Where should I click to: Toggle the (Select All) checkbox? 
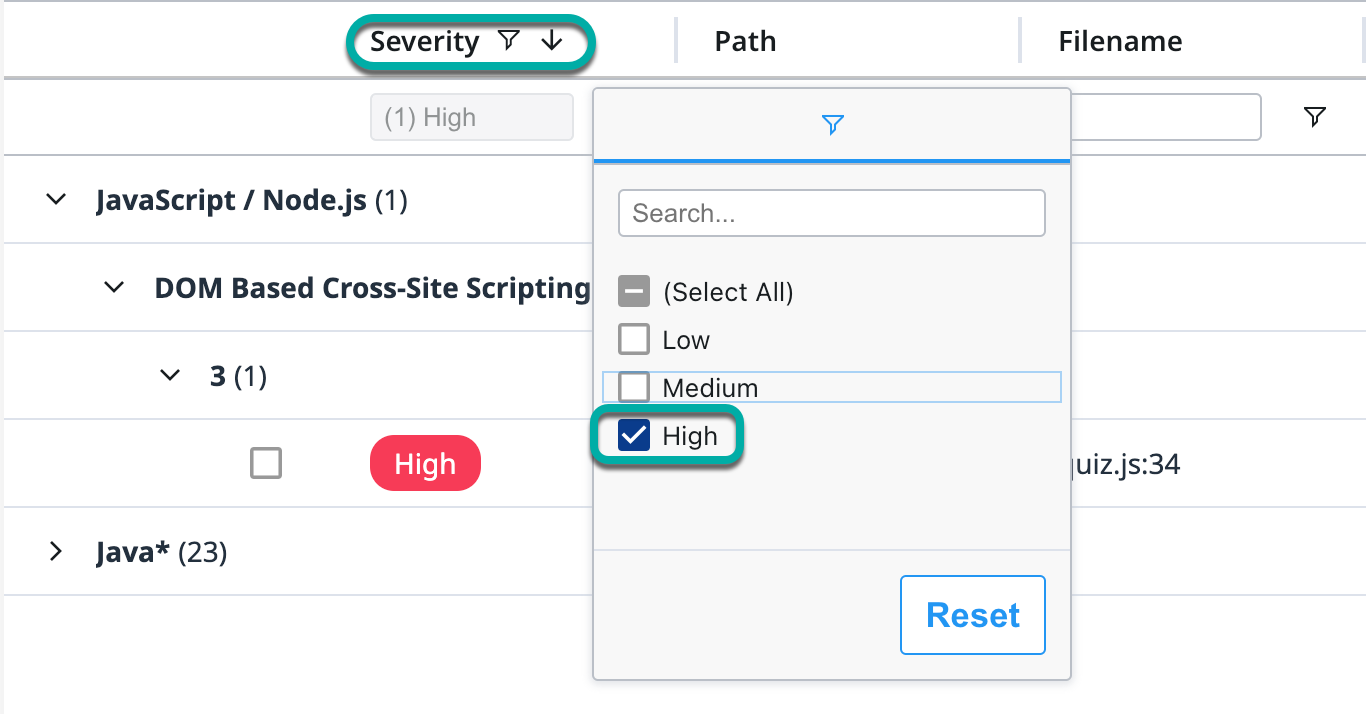(x=634, y=292)
